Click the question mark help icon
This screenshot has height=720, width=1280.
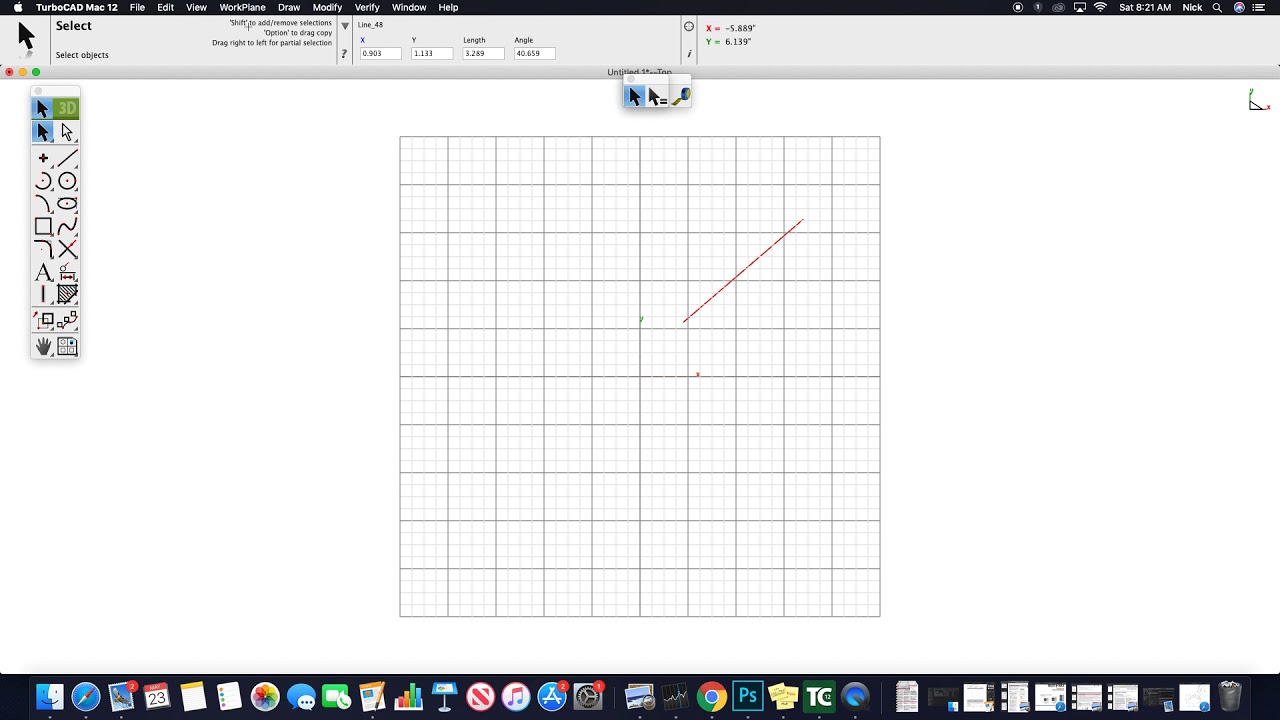tap(344, 54)
